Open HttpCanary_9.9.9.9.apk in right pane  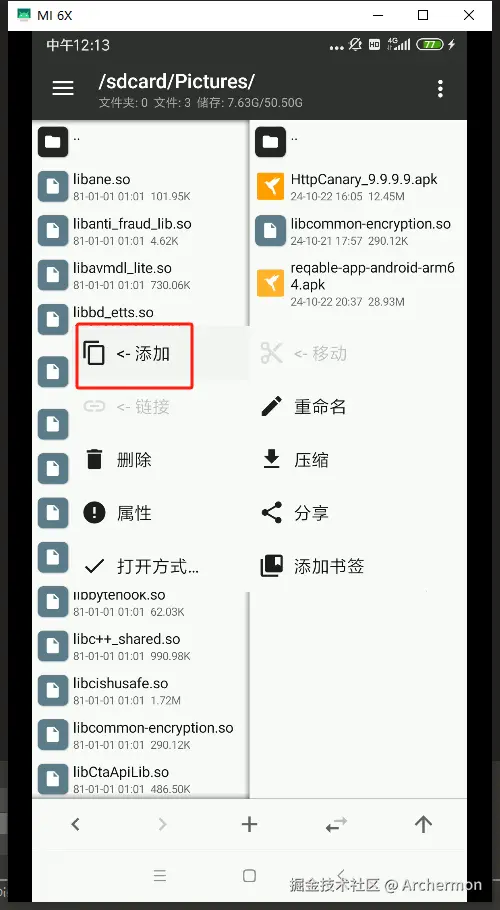coord(358,187)
